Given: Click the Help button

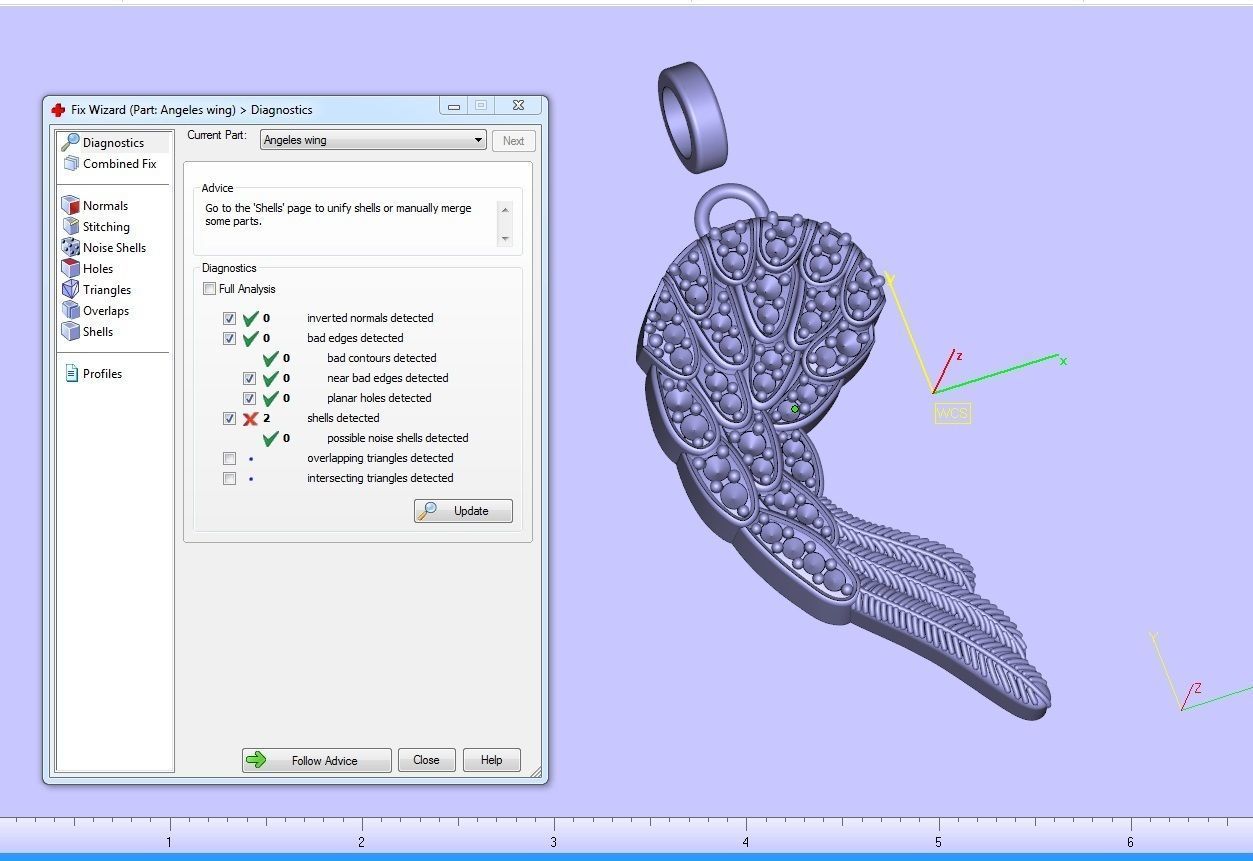Looking at the screenshot, I should tap(491, 760).
